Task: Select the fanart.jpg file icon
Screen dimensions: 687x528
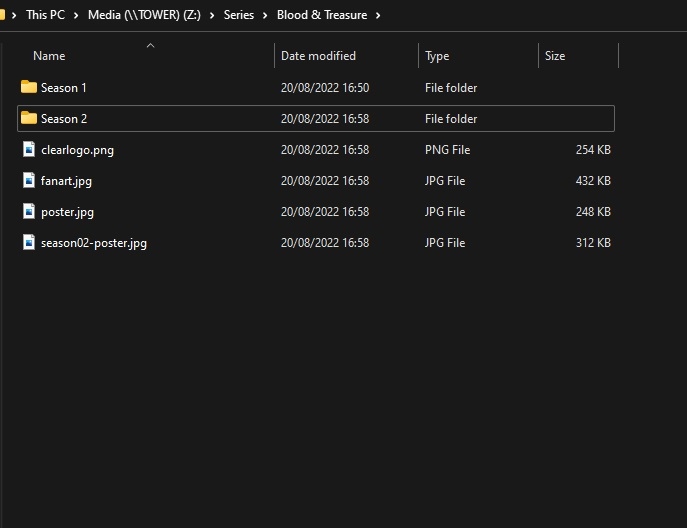Action: click(x=29, y=181)
